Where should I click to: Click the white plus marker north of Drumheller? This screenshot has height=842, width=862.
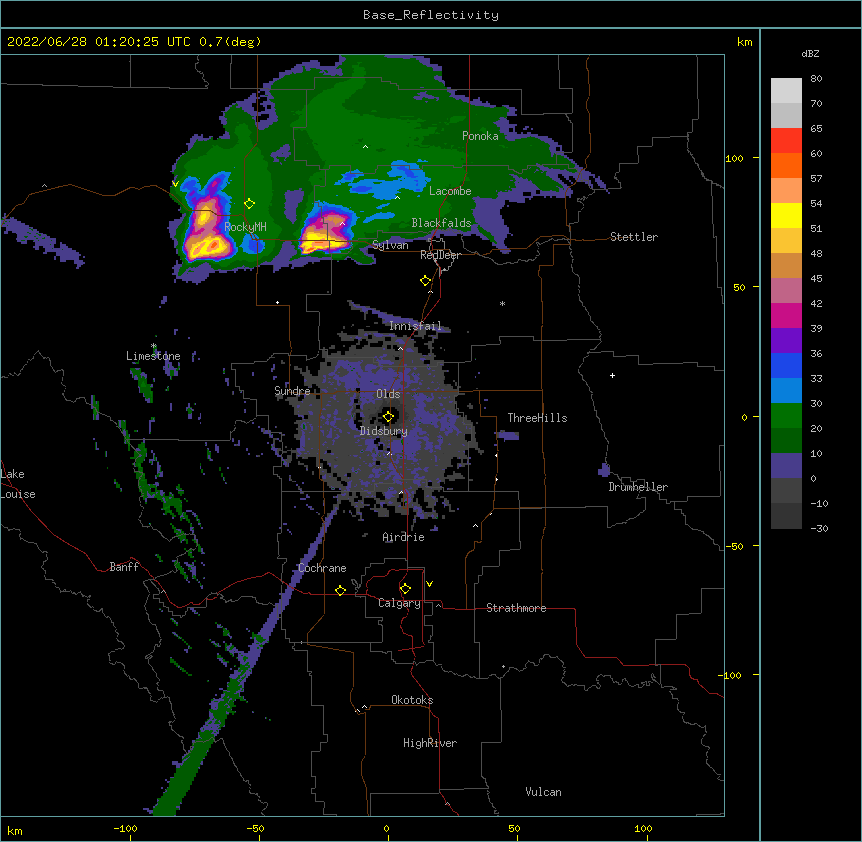(612, 375)
